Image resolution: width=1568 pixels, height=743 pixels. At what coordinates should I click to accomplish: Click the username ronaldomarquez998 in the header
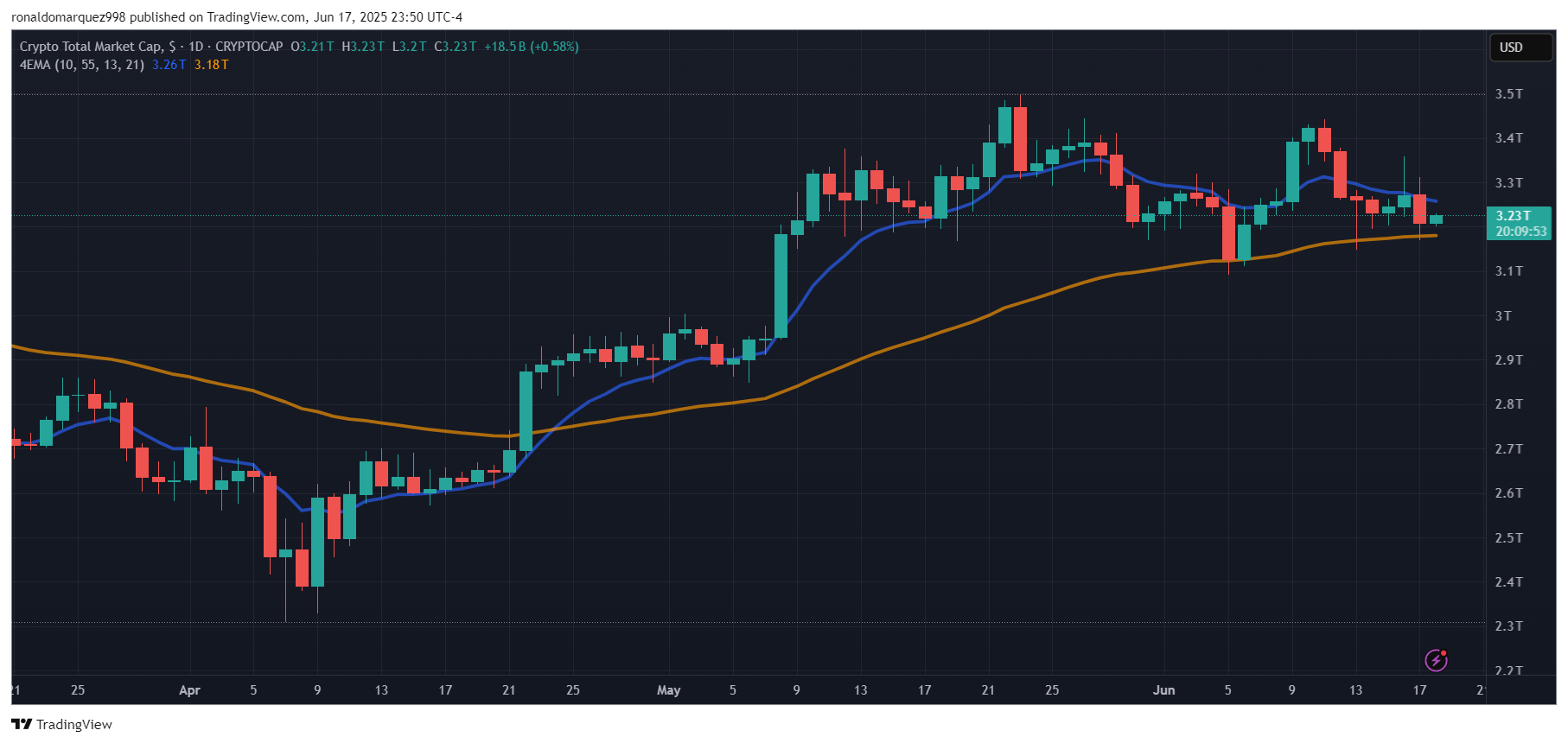(68, 17)
